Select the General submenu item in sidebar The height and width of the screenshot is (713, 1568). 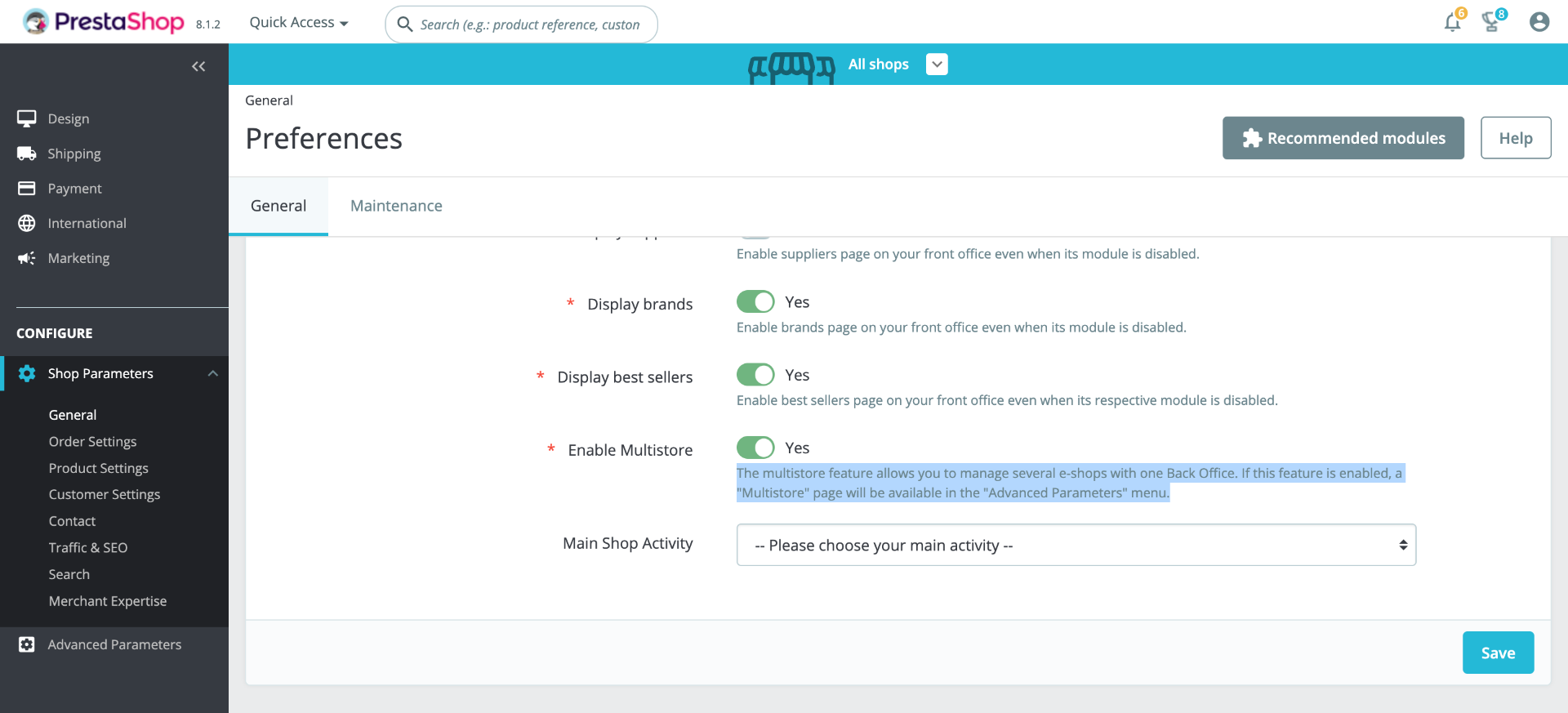(72, 415)
